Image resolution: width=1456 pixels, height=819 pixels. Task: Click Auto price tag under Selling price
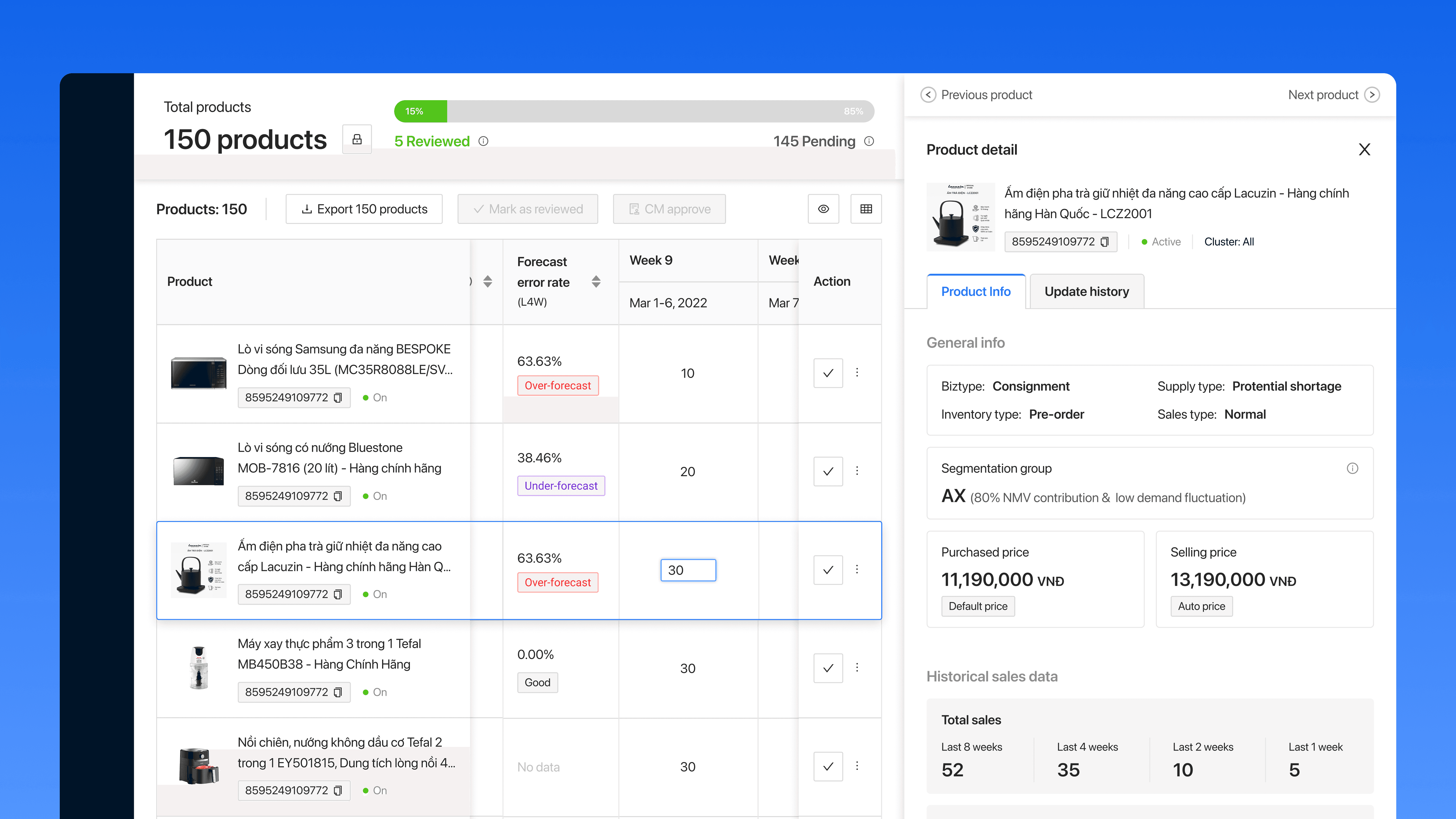pyautogui.click(x=1202, y=607)
